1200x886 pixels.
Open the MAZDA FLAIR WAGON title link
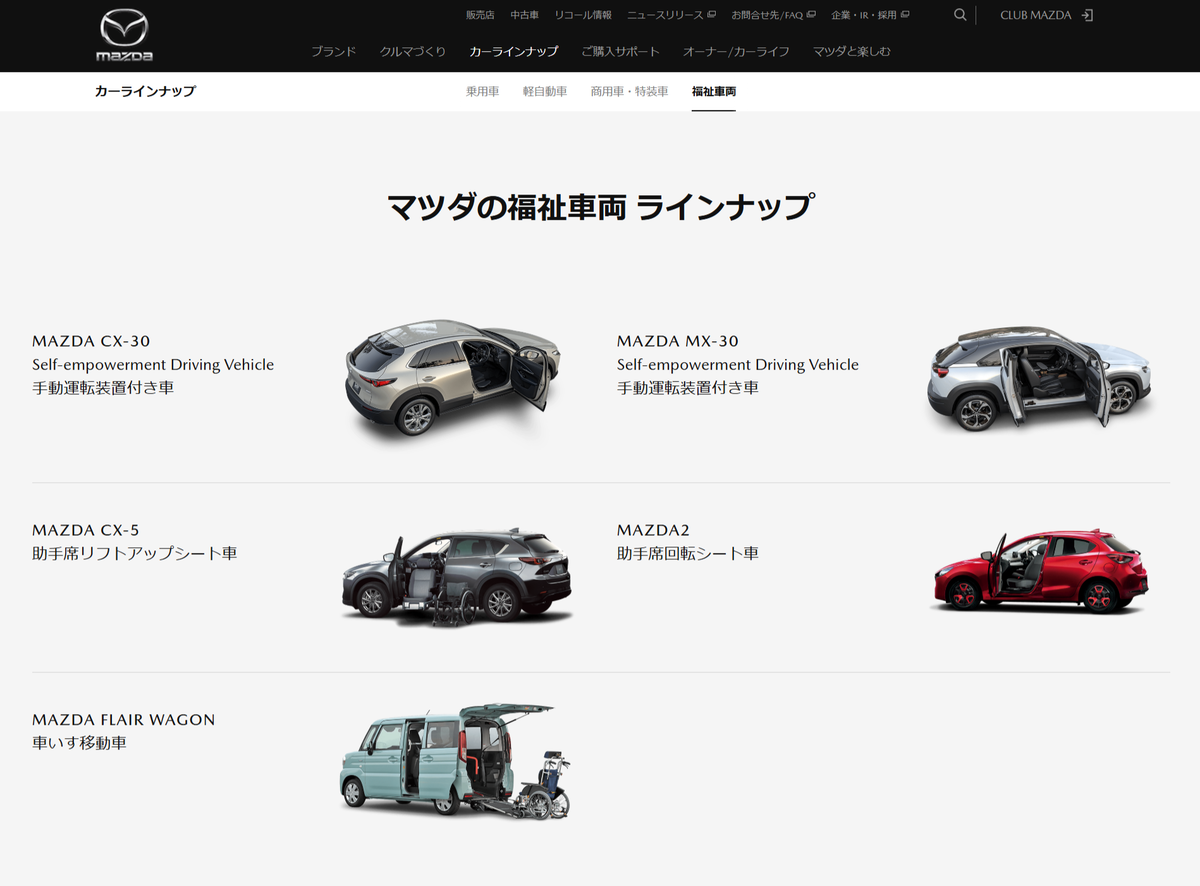click(x=124, y=719)
